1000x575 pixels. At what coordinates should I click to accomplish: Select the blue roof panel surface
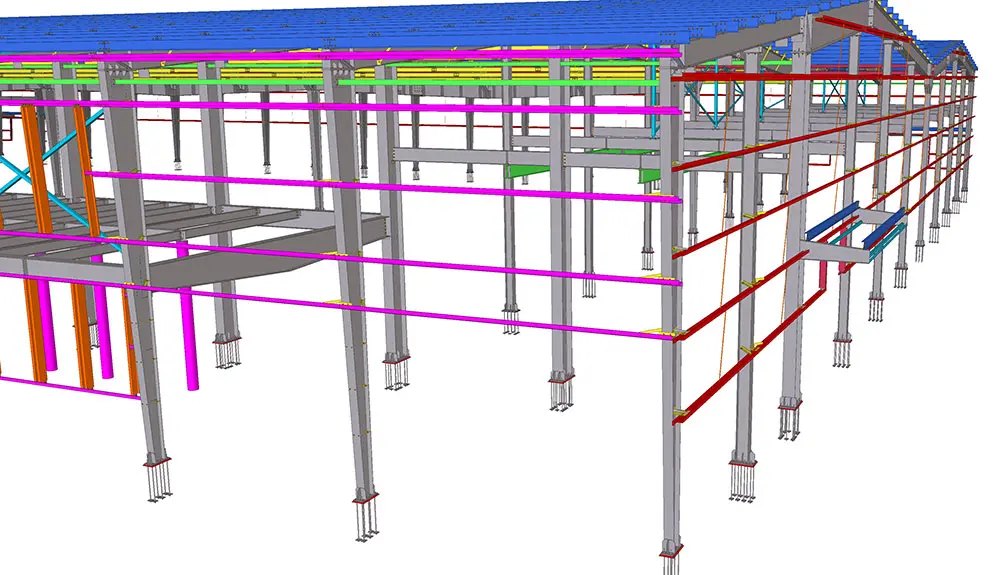pos(400,22)
